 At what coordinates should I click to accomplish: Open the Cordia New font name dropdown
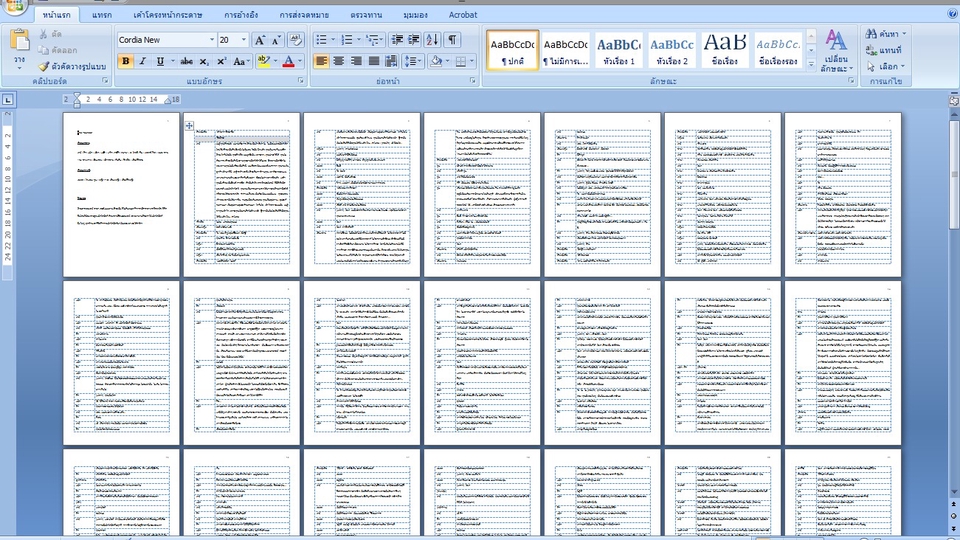[x=212, y=40]
